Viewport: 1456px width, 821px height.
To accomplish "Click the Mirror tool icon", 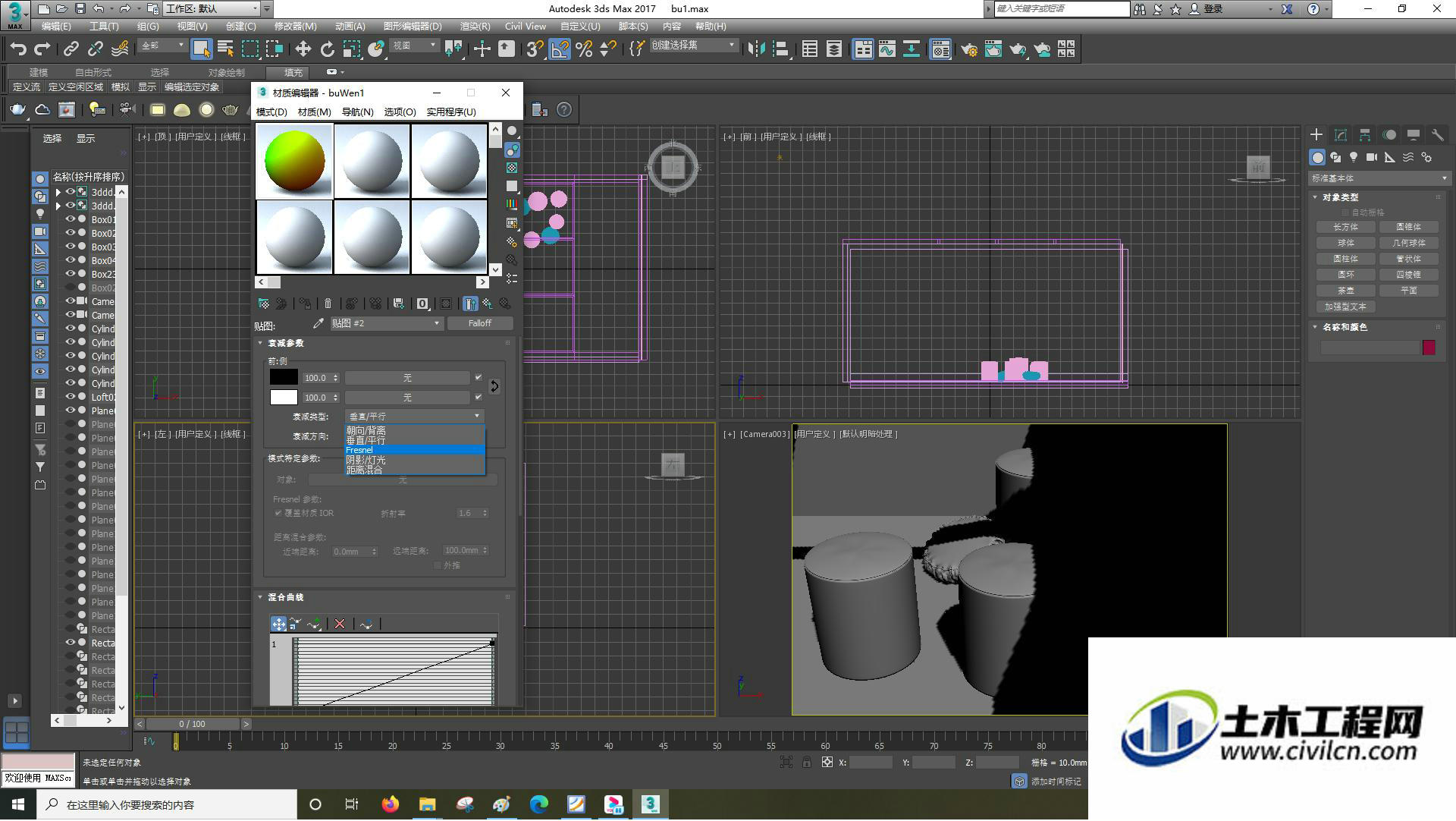I will click(756, 49).
